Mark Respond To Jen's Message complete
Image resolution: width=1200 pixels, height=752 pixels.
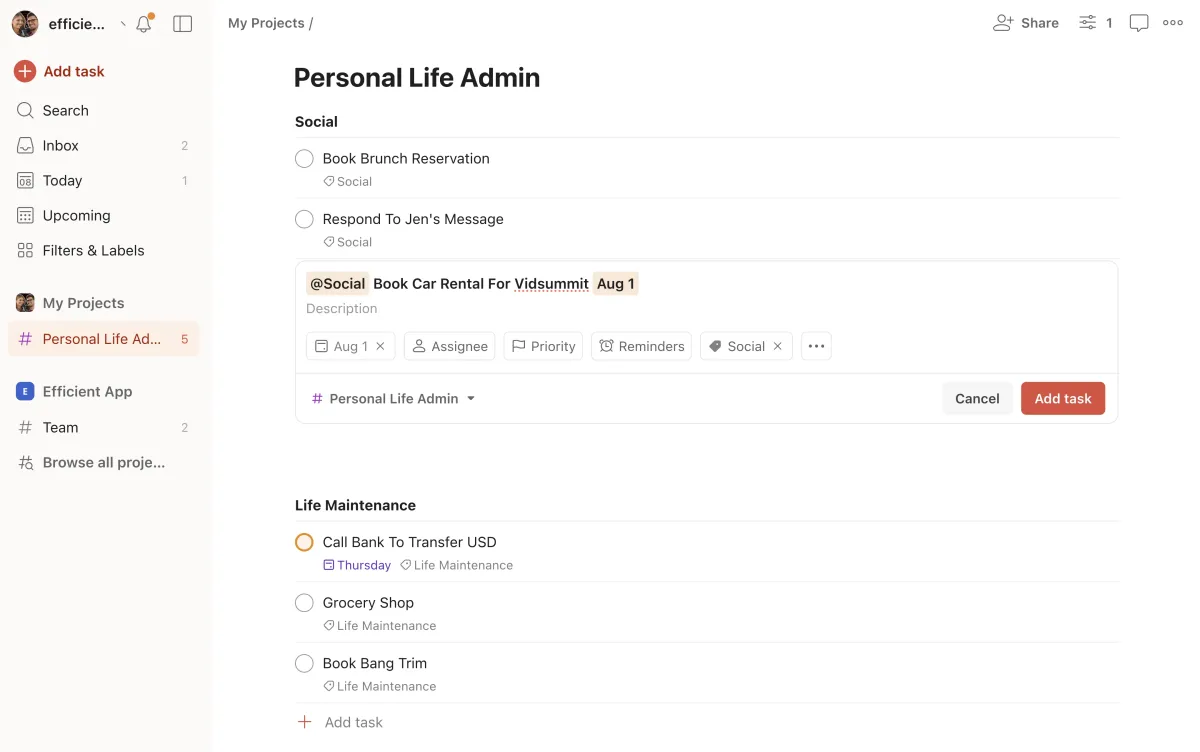(x=304, y=219)
